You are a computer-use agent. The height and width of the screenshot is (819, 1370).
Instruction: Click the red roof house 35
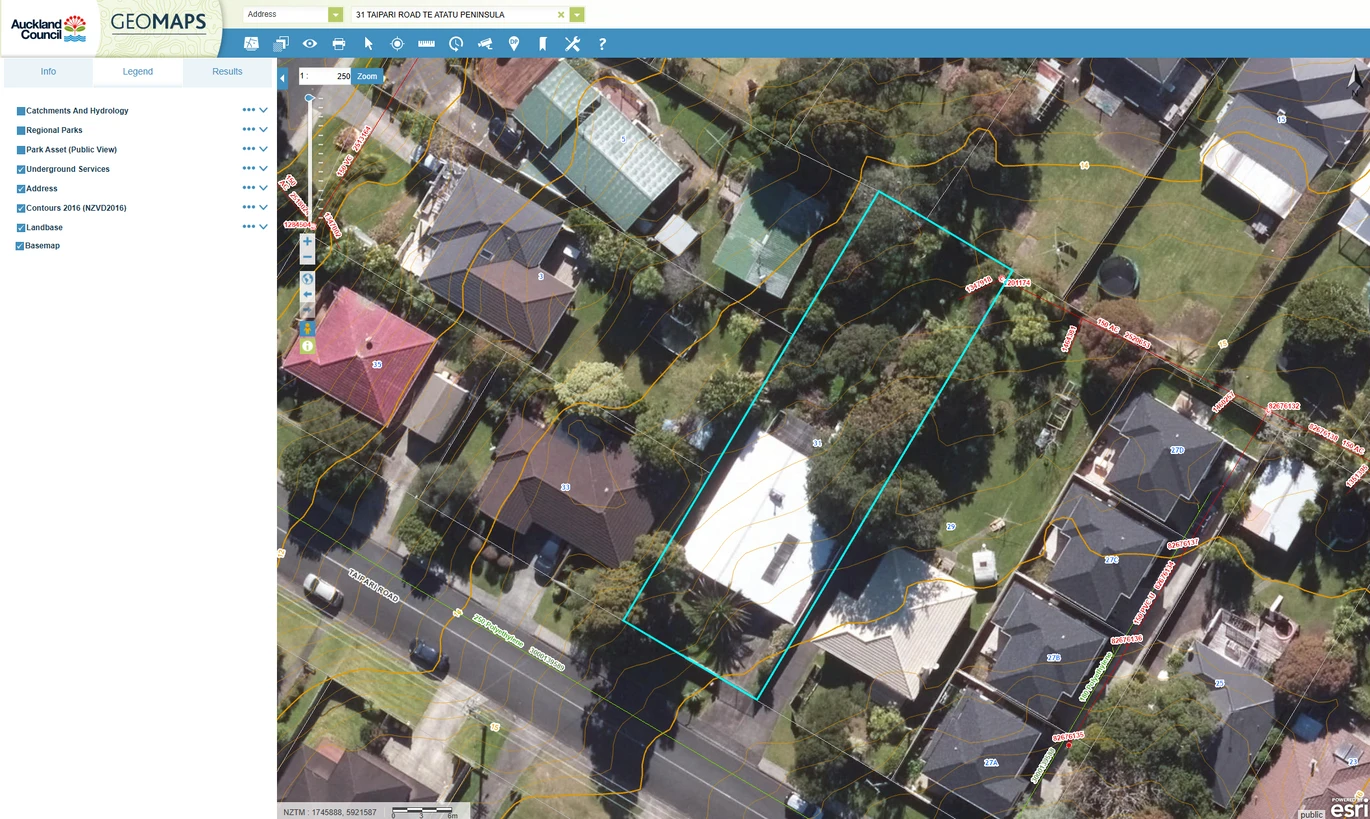pos(358,355)
